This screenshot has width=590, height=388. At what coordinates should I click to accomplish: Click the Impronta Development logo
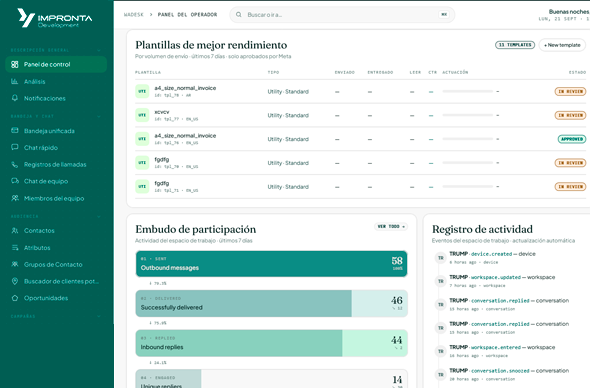pos(55,18)
